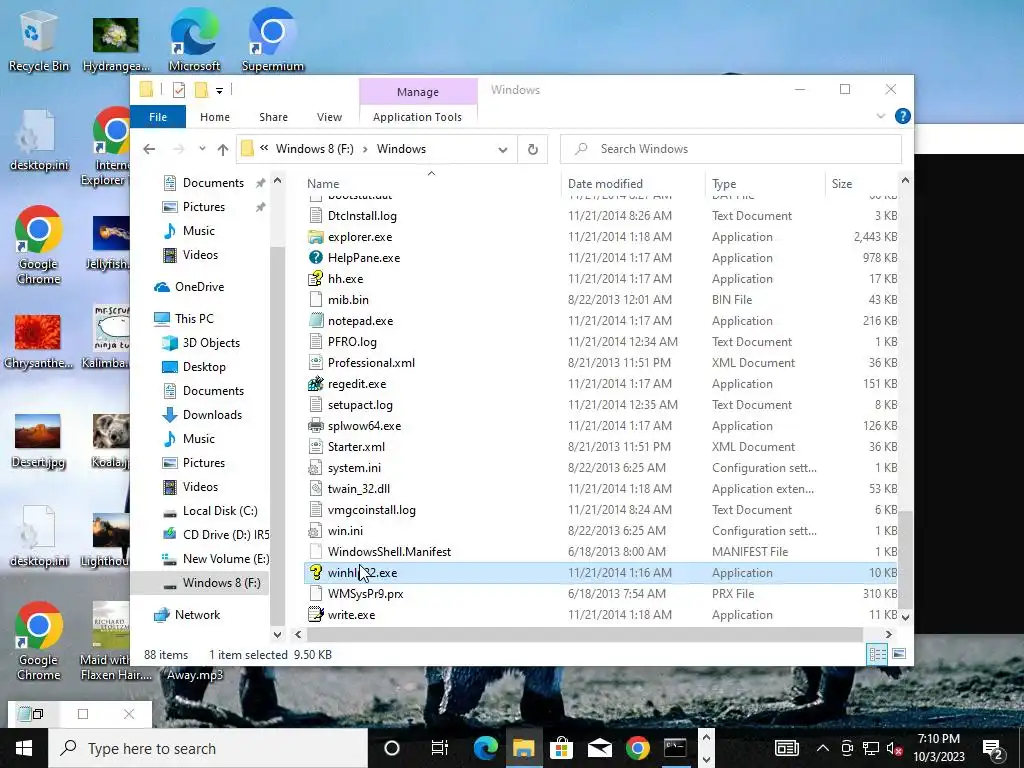
Task: Expand quick access toolbar customize dropdown
Action: tap(219, 91)
